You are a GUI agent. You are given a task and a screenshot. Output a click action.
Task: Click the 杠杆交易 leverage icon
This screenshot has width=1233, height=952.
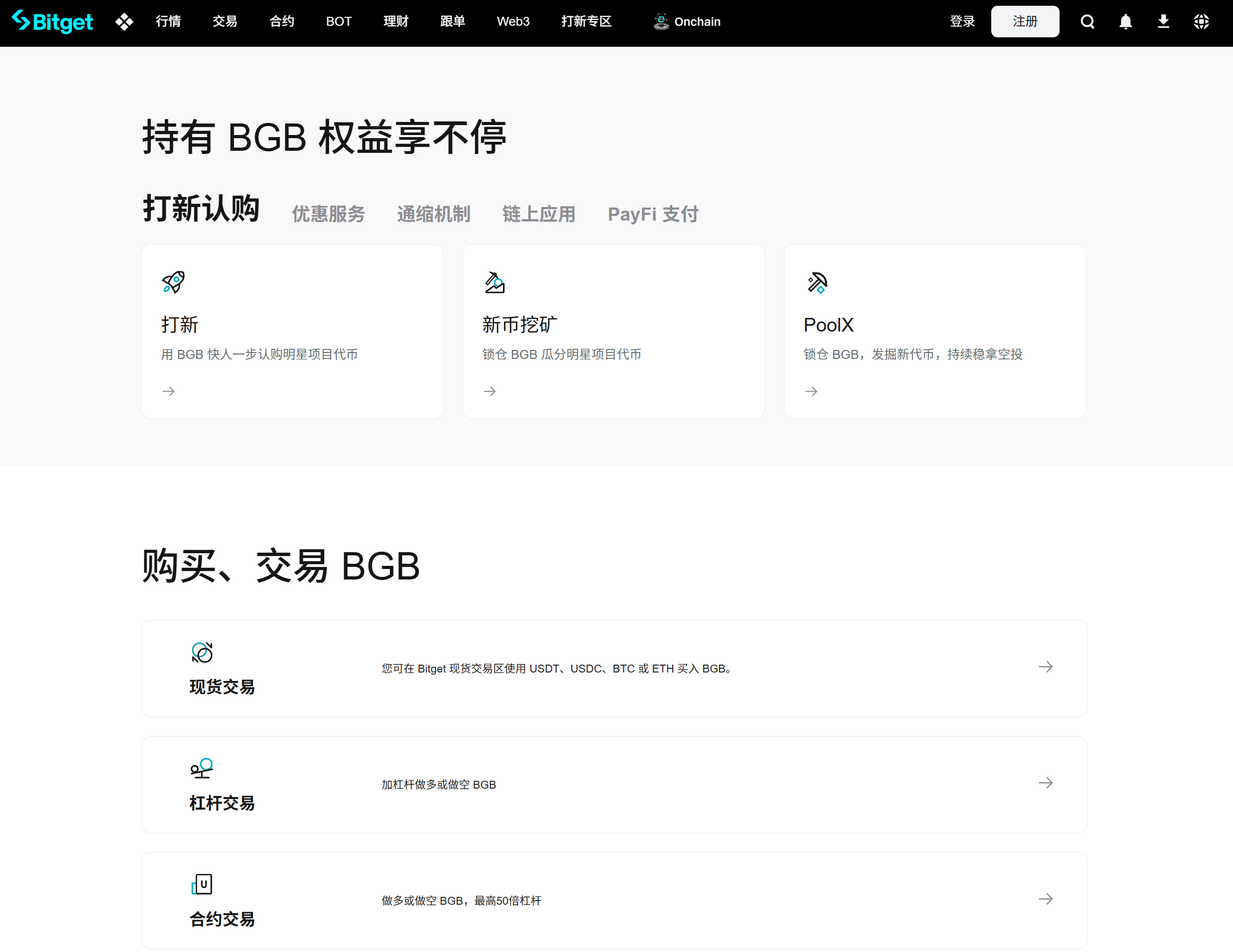tap(202, 769)
